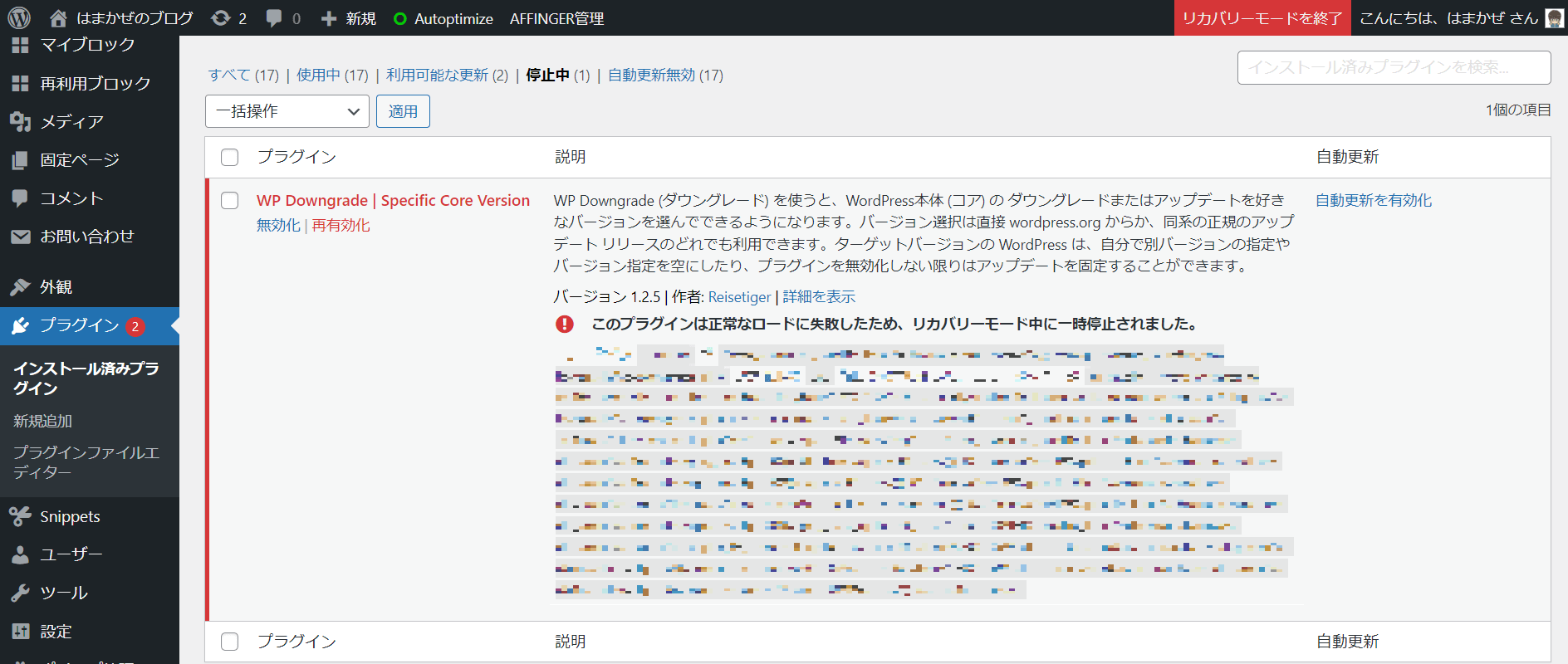Viewport: 1568px width, 664px height.
Task: Open the AFFINGER管理 admin bar menu
Action: point(556,18)
